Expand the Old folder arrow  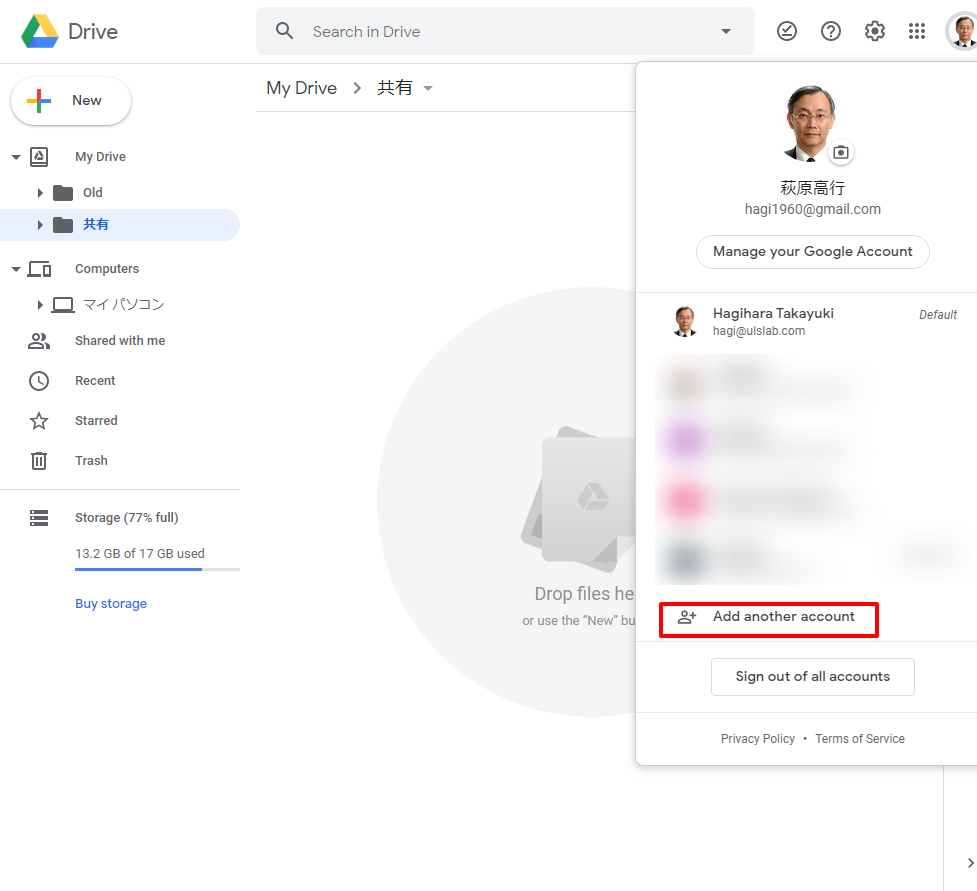point(40,193)
